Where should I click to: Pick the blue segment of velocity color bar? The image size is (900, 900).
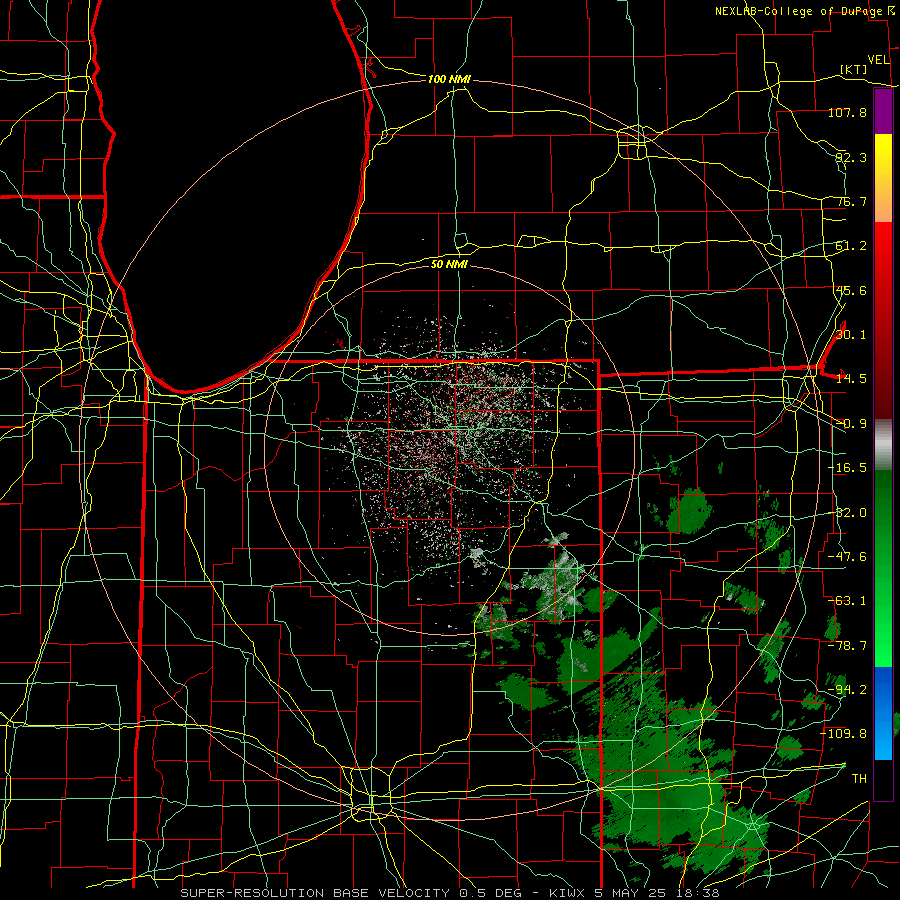(x=883, y=713)
